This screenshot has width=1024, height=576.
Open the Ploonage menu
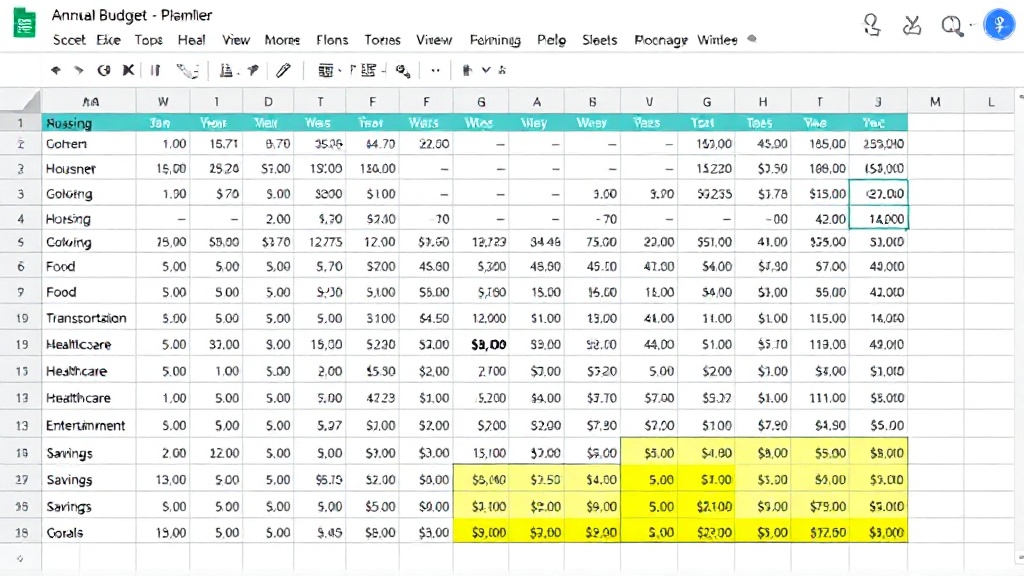pos(660,40)
